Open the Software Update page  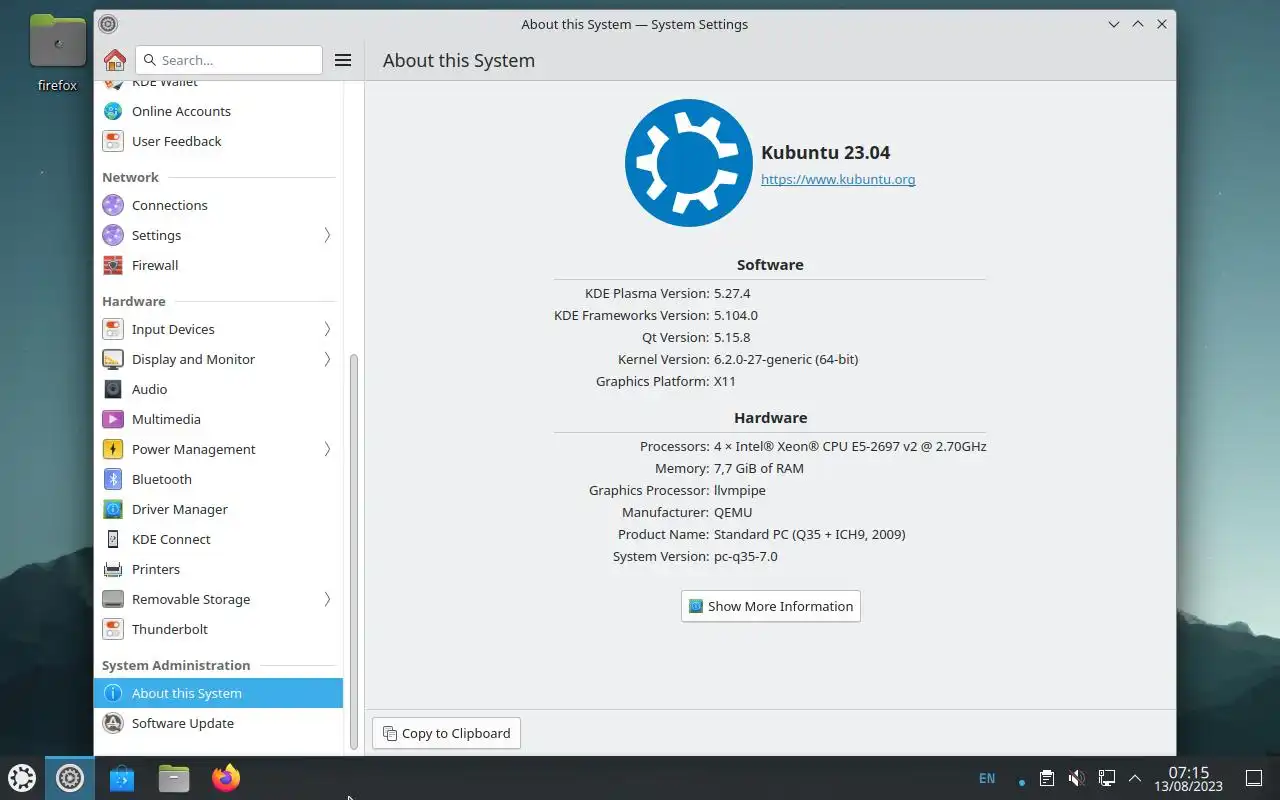(218, 723)
